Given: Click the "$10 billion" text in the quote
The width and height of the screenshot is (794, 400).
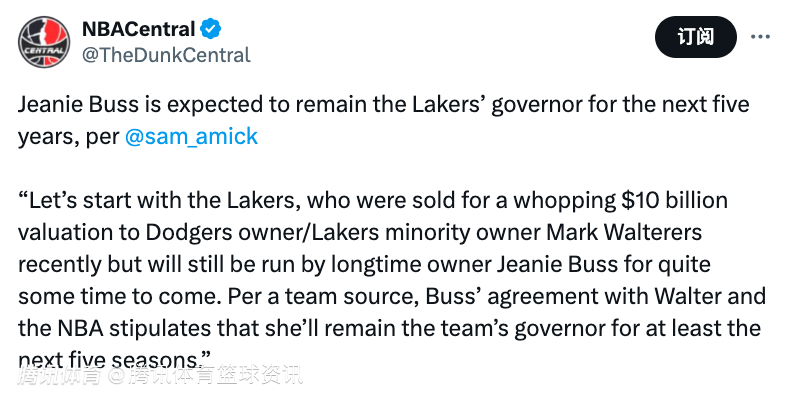Looking at the screenshot, I should point(674,201).
